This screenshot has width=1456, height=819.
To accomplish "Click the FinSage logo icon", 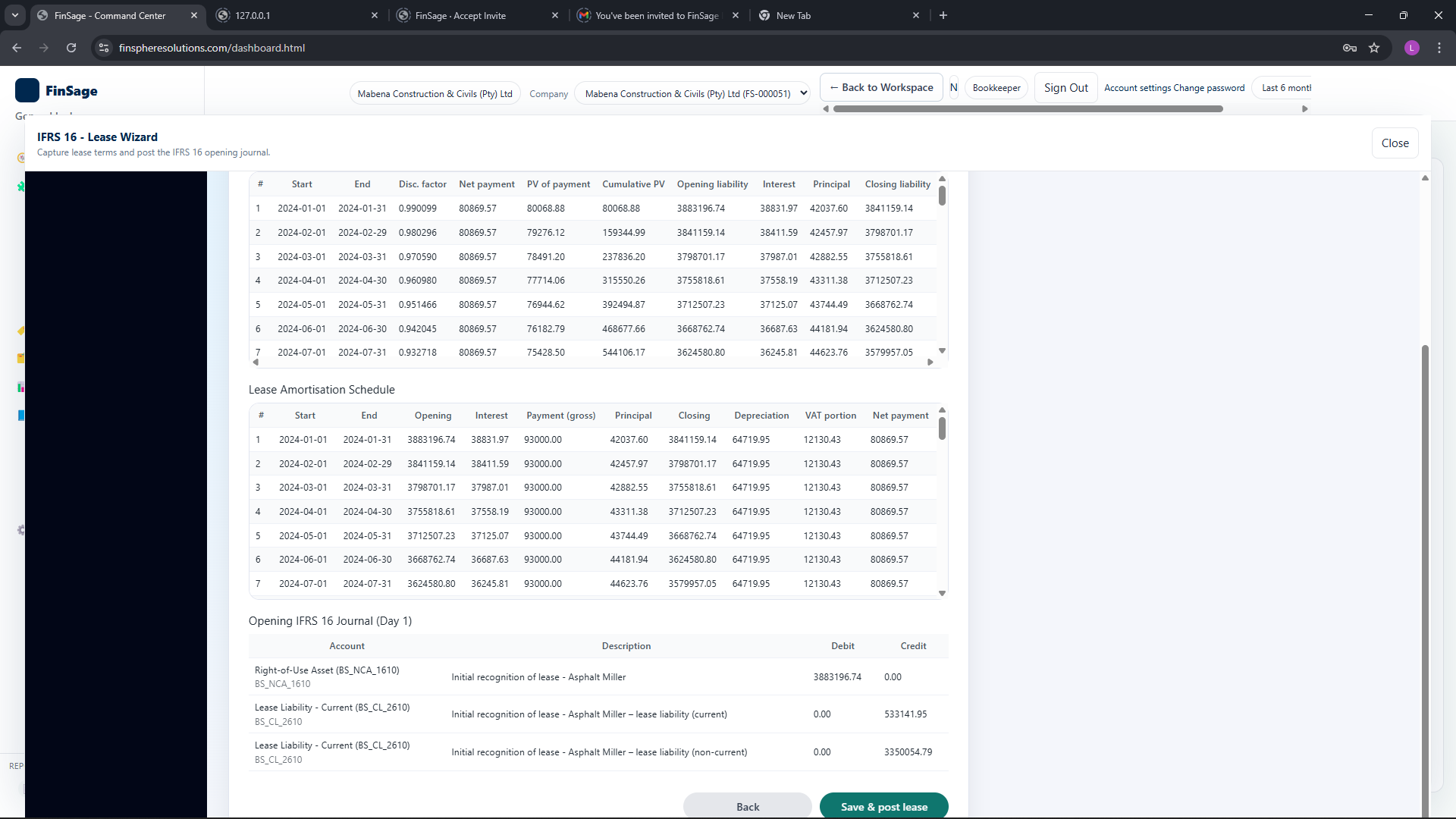I will pyautogui.click(x=27, y=90).
